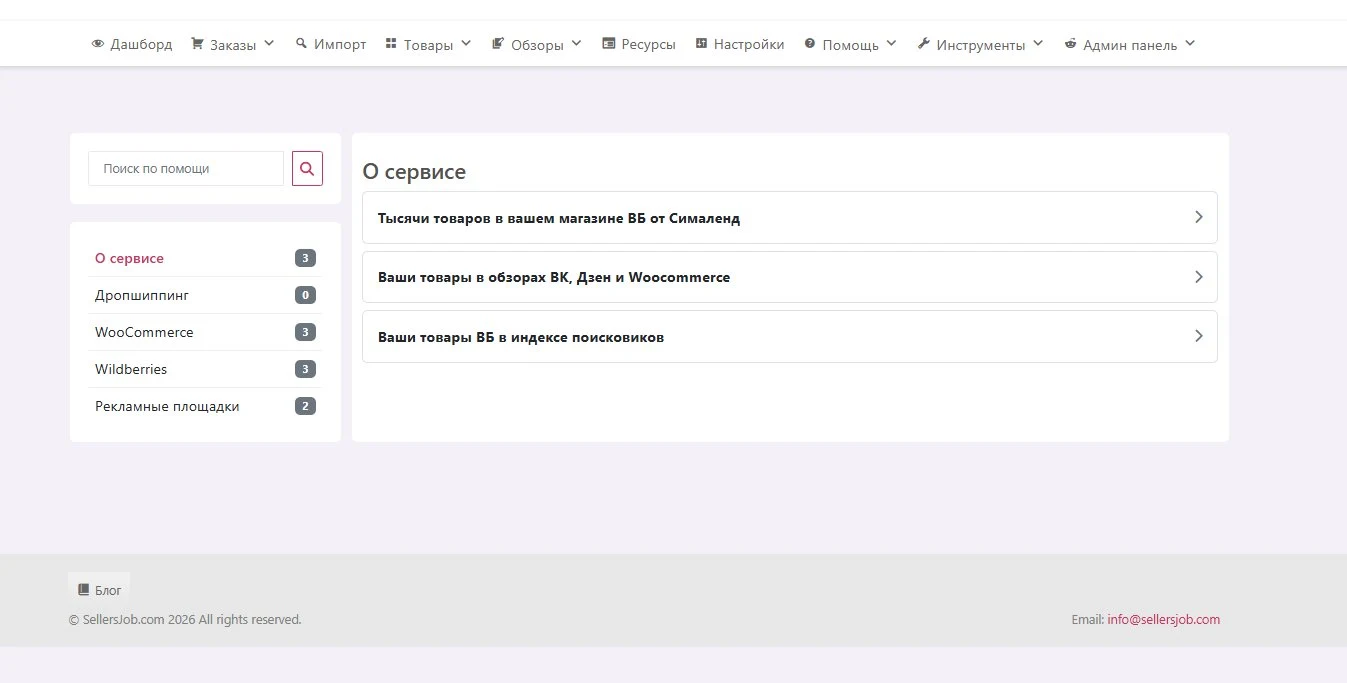Click the eye icon beside Дашборд

tap(98, 44)
